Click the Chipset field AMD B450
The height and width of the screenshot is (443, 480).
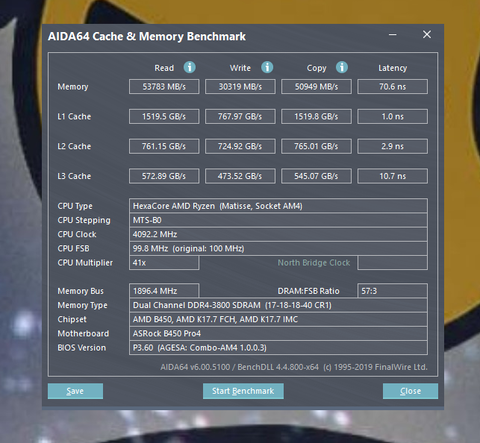click(x=278, y=319)
